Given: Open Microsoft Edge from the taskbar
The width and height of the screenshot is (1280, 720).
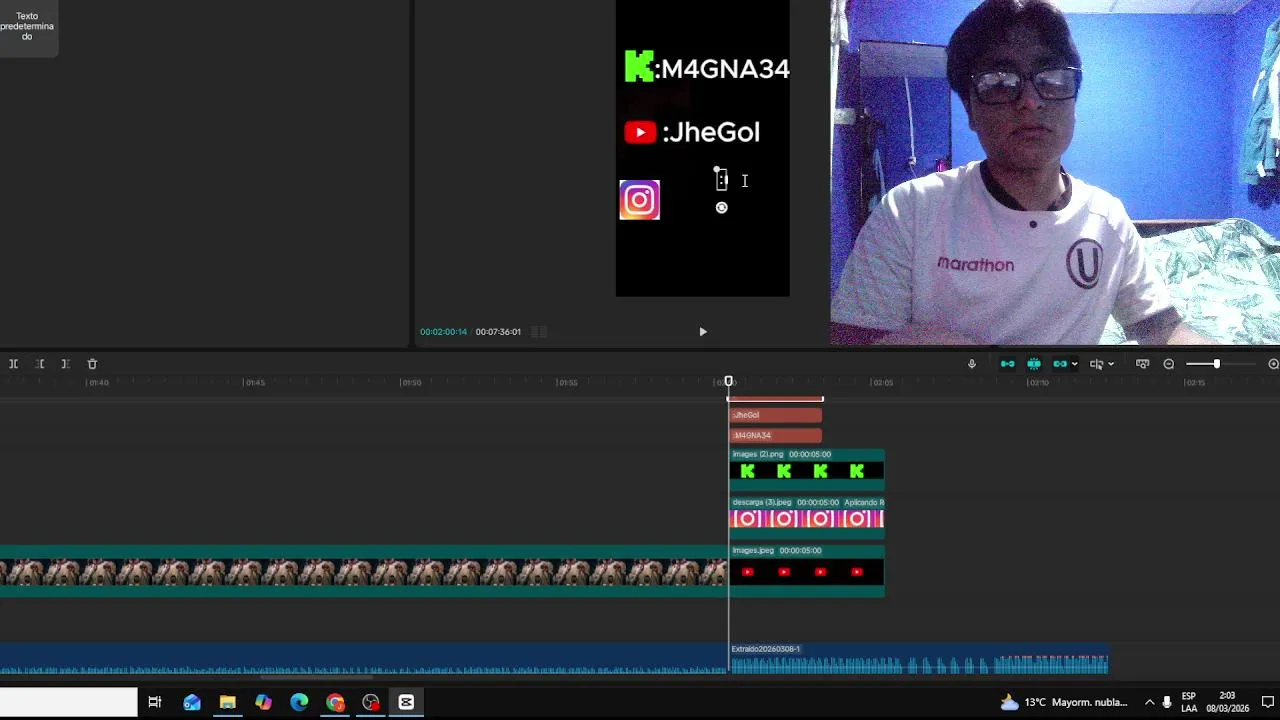Looking at the screenshot, I should pos(299,702).
